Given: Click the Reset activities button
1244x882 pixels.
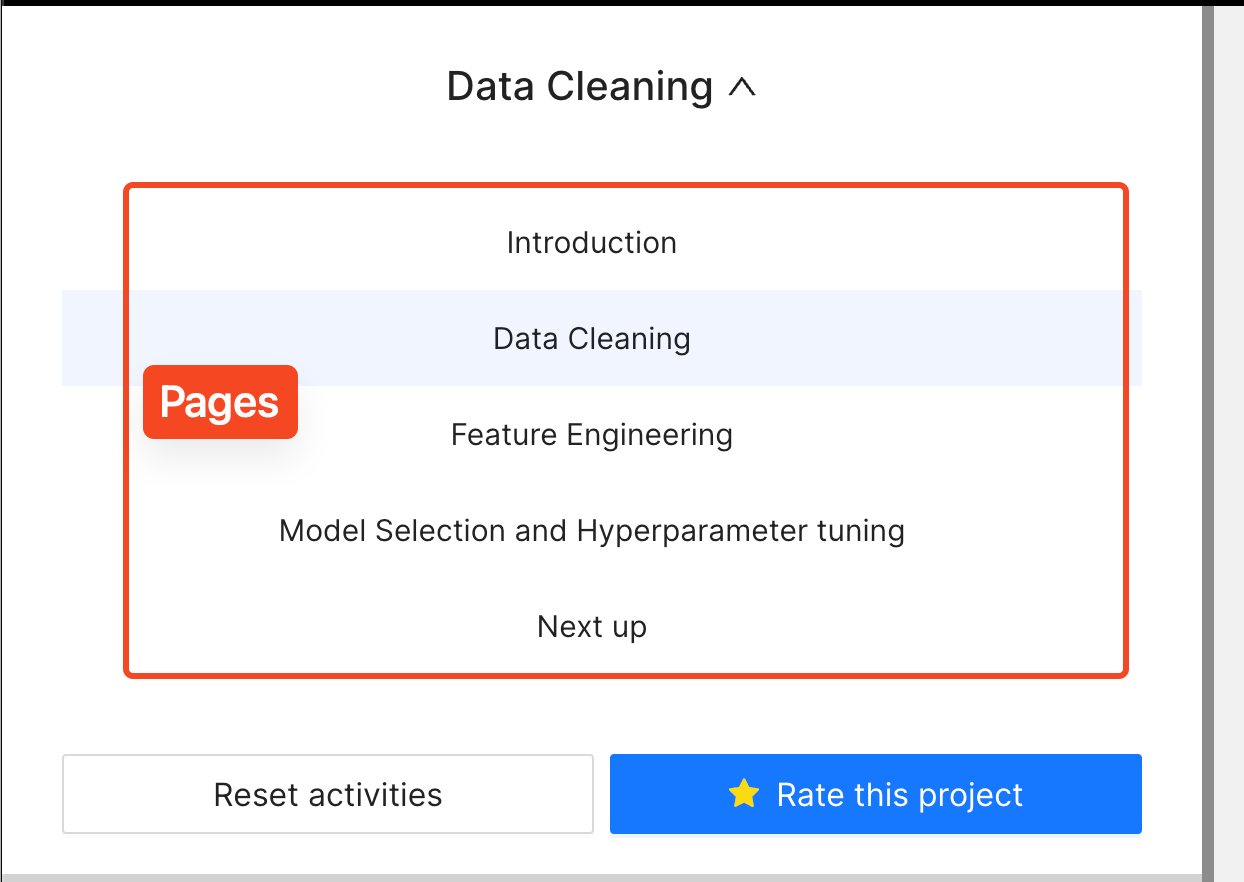Looking at the screenshot, I should pyautogui.click(x=328, y=794).
